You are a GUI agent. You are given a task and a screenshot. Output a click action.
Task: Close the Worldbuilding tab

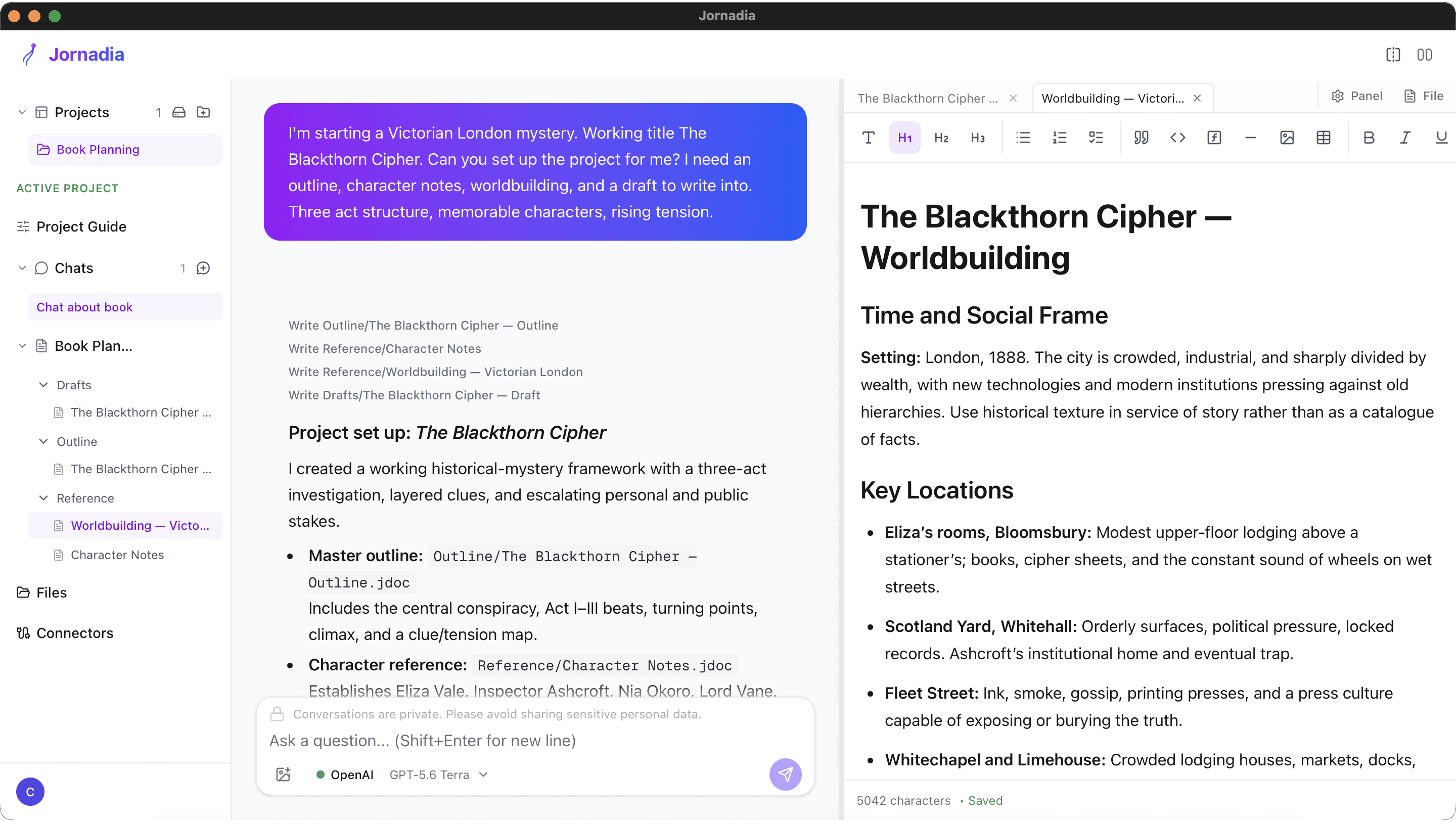[x=1197, y=98]
